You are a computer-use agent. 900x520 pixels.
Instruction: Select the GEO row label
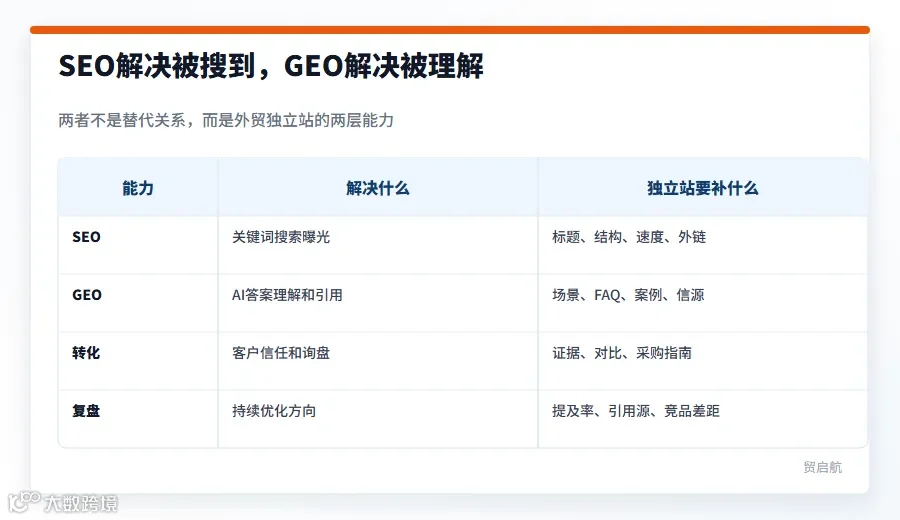point(87,295)
